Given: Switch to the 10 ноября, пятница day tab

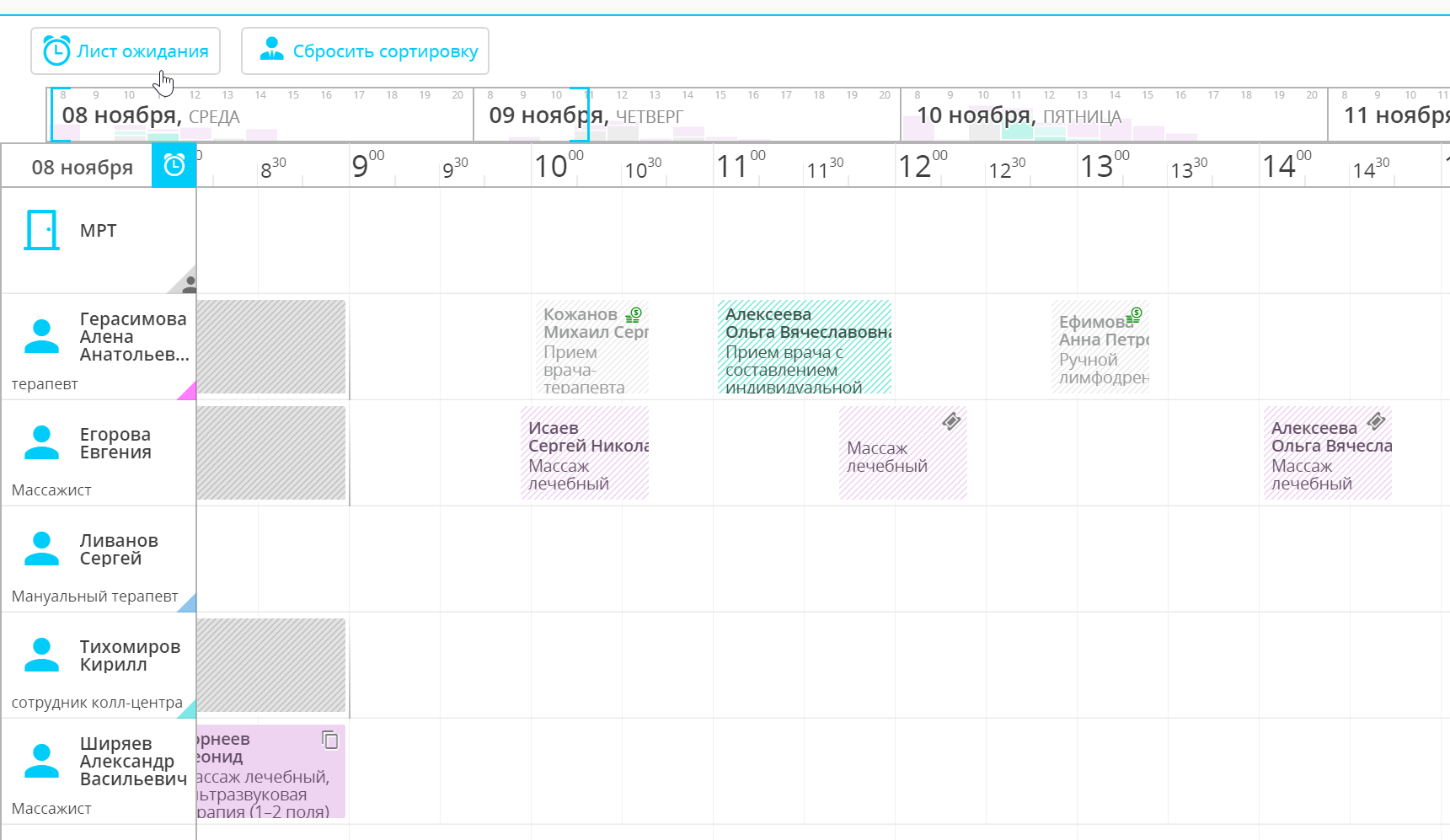Looking at the screenshot, I should point(1115,115).
